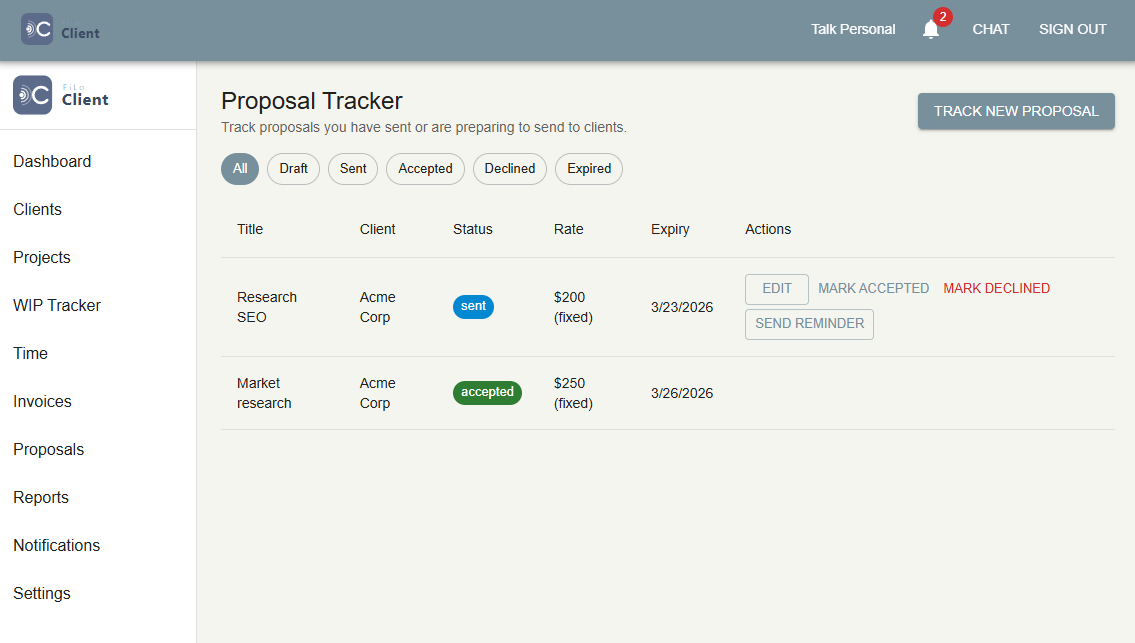
Task: Mark the Research SEO proposal declined
Action: (x=996, y=288)
